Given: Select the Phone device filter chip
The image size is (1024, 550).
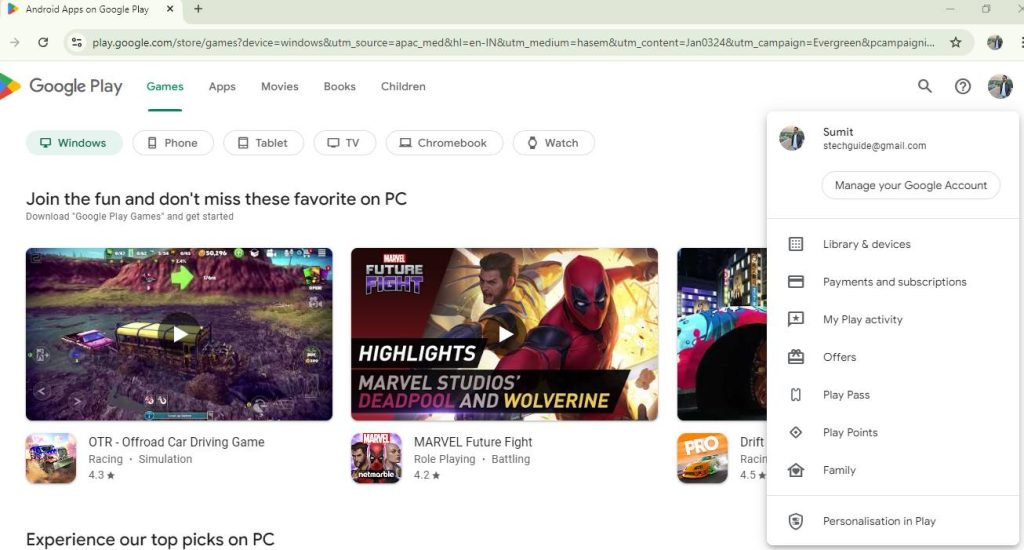Looking at the screenshot, I should [x=173, y=143].
